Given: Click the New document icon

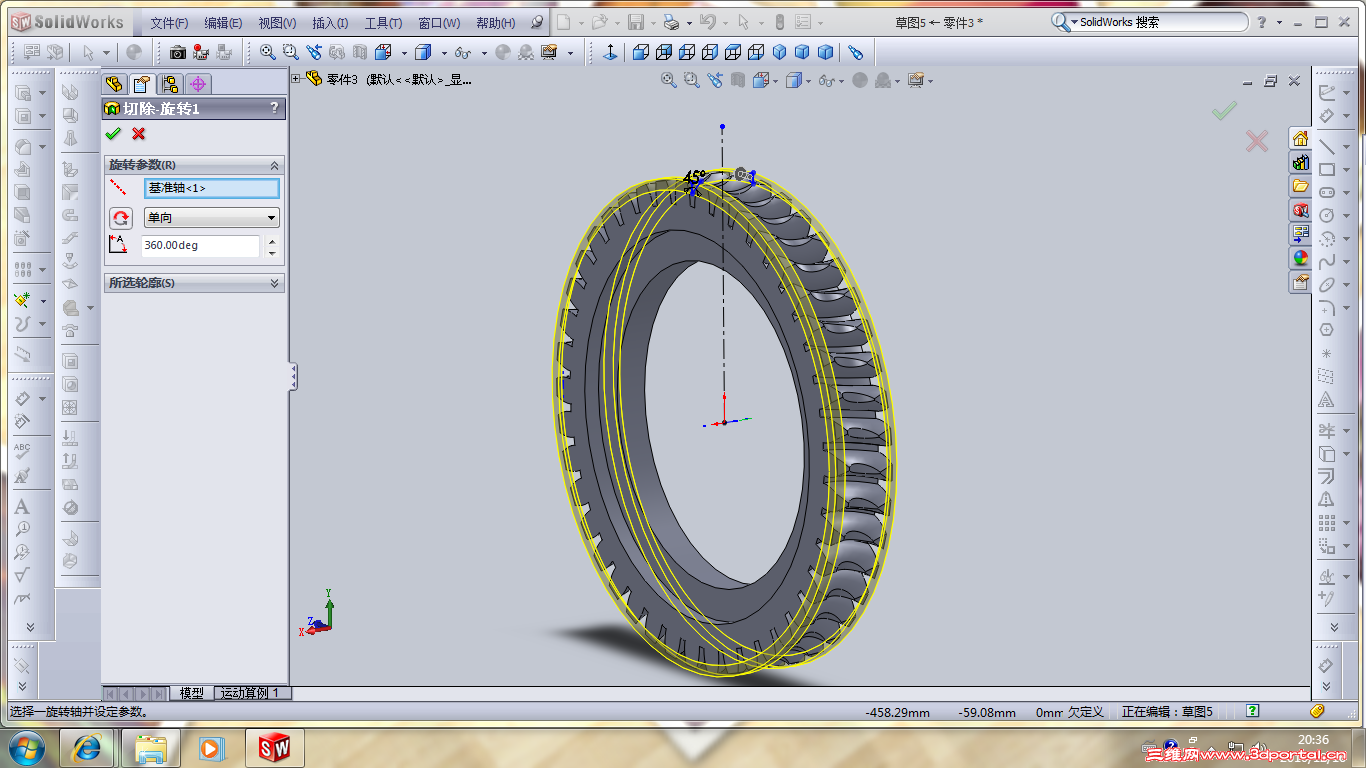Looking at the screenshot, I should coord(564,22).
